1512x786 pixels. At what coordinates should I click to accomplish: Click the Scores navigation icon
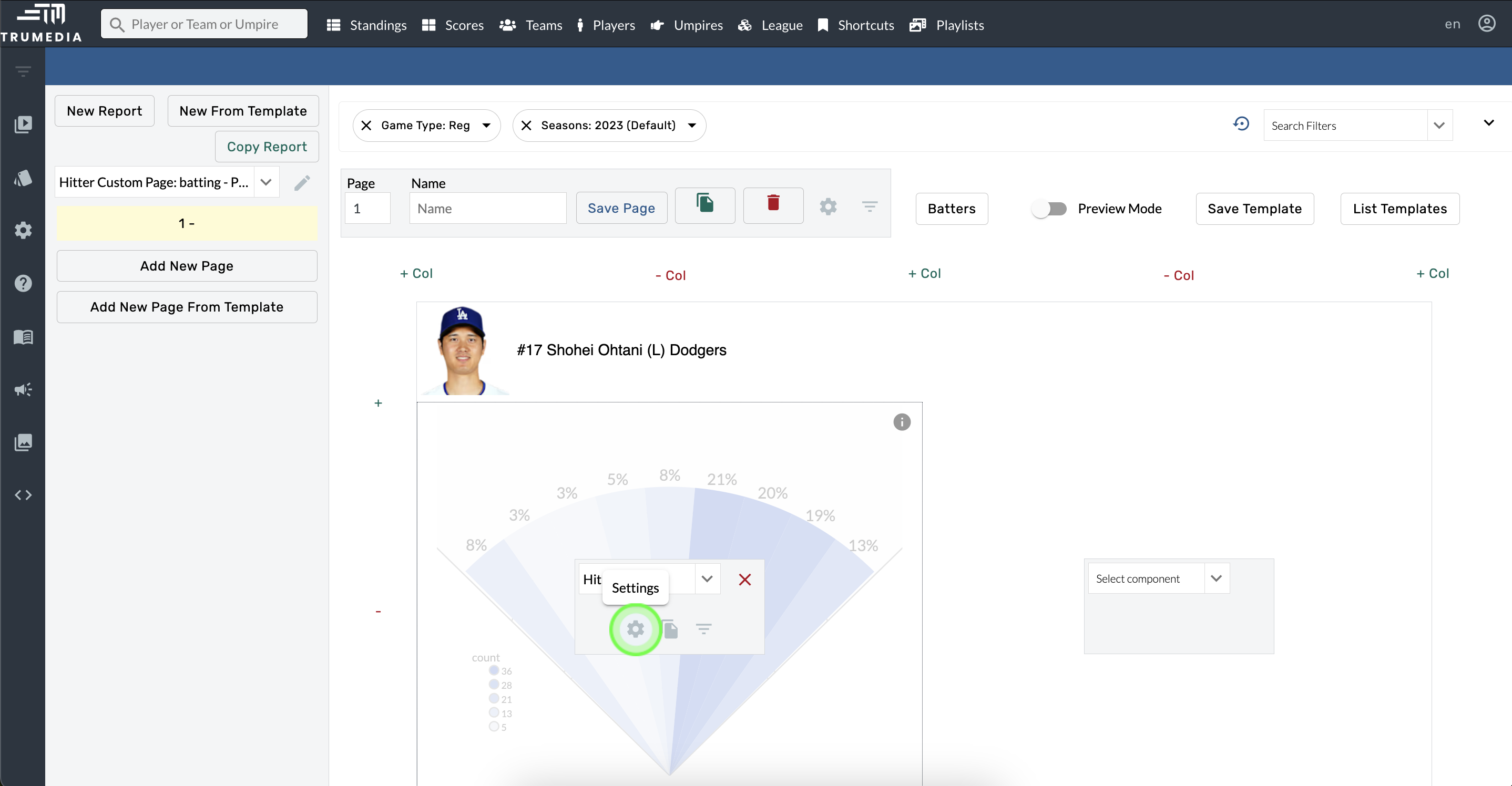(429, 25)
